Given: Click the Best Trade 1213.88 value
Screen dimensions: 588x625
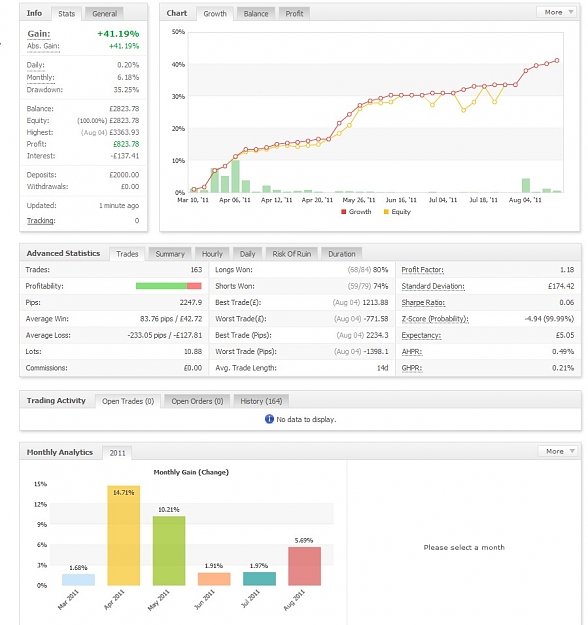Looking at the screenshot, I should (375, 303).
